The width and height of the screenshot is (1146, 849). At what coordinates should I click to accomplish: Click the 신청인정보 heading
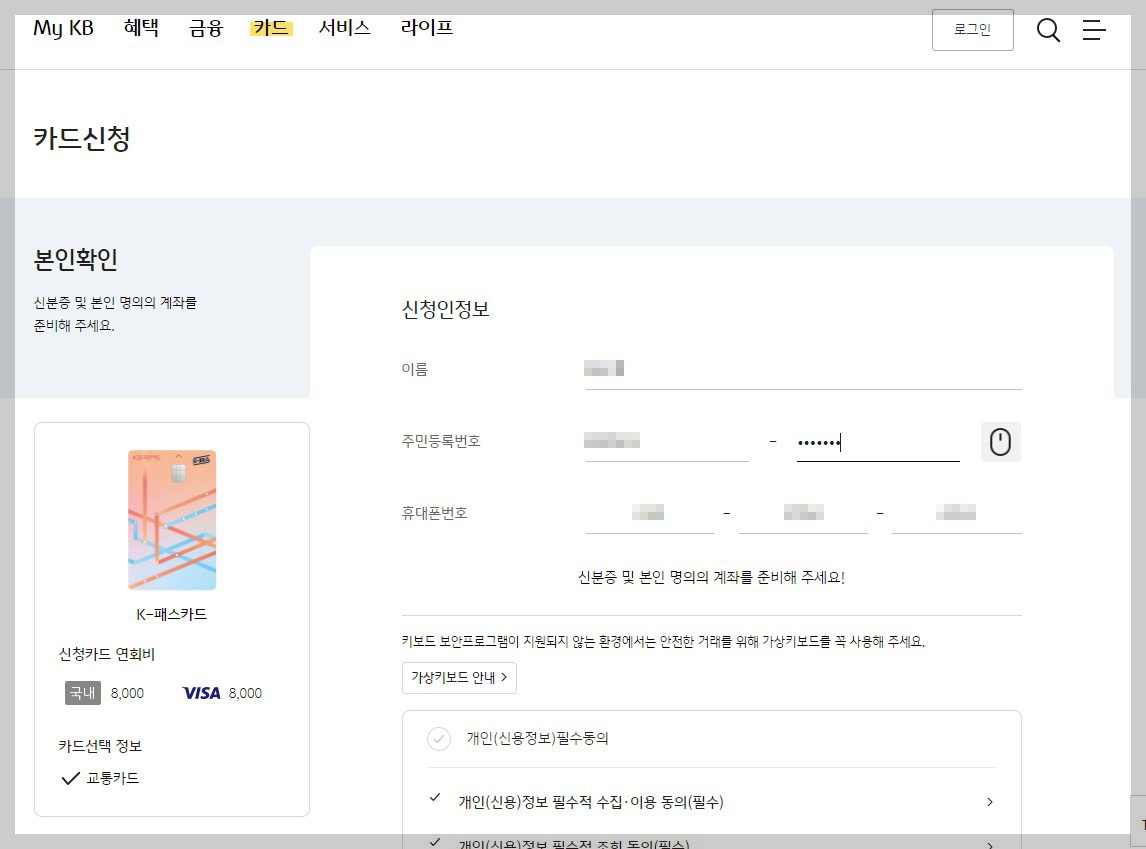click(445, 310)
